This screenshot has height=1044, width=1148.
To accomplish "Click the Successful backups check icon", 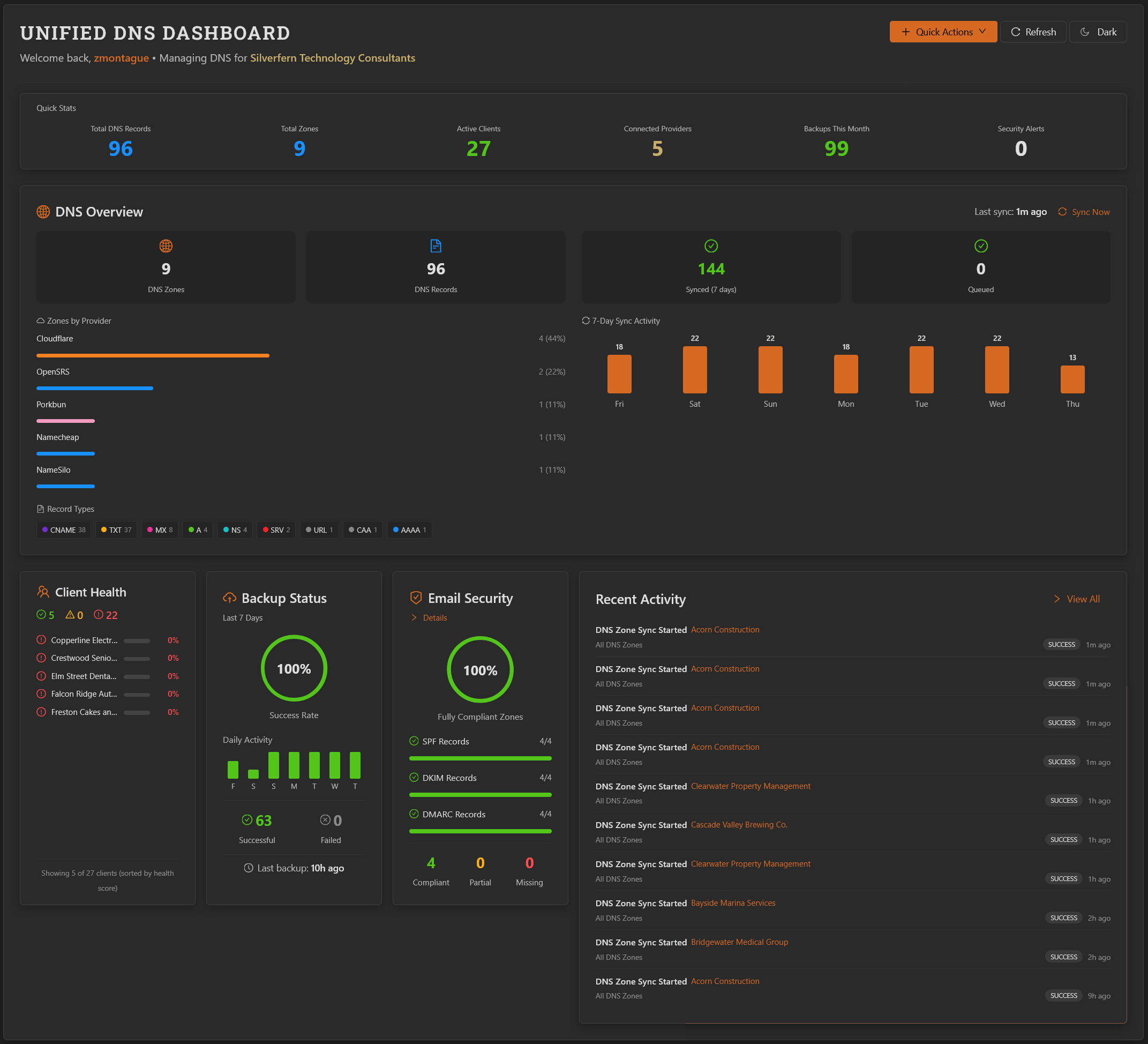I will (x=247, y=819).
